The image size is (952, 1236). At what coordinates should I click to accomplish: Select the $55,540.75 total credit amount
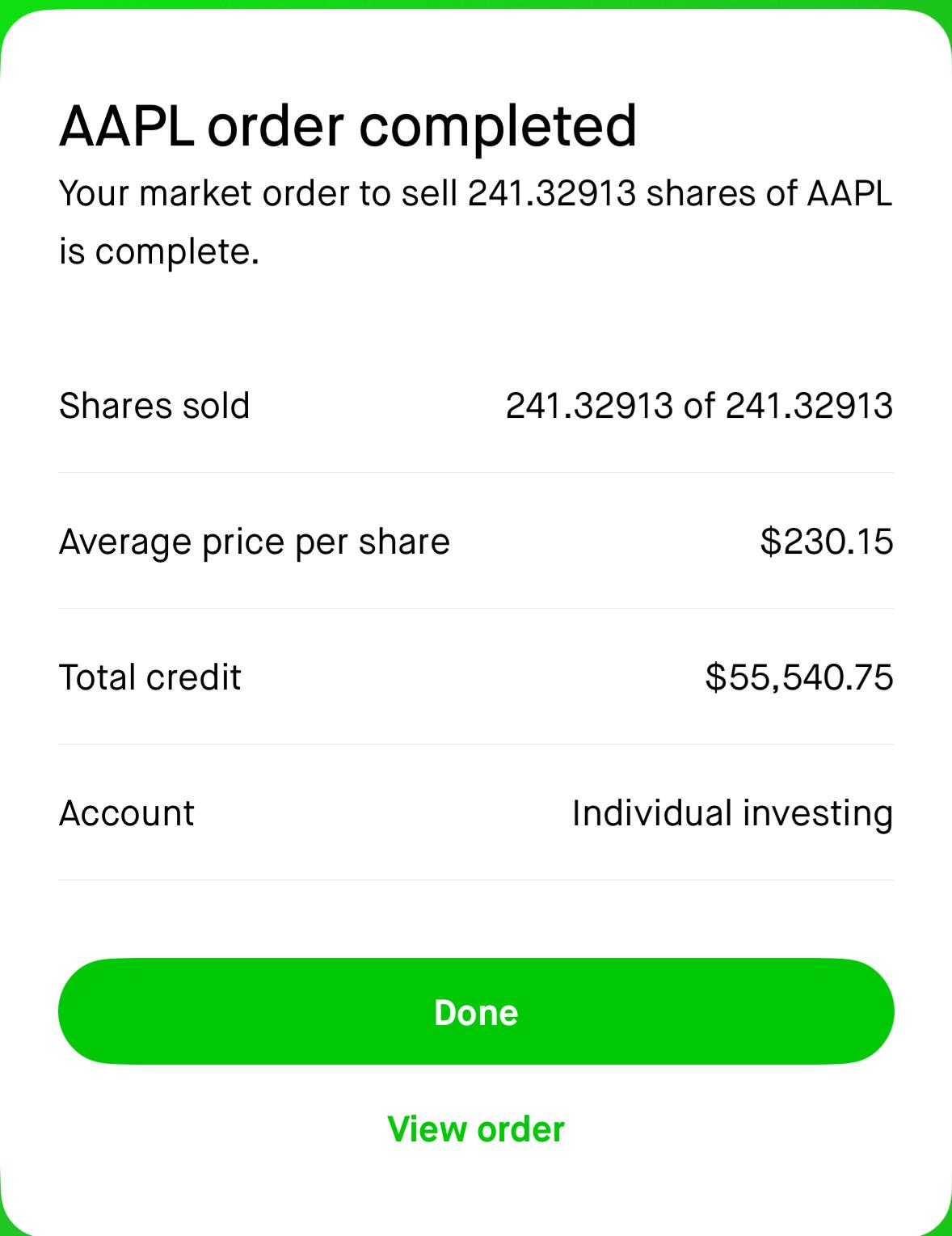(x=798, y=677)
